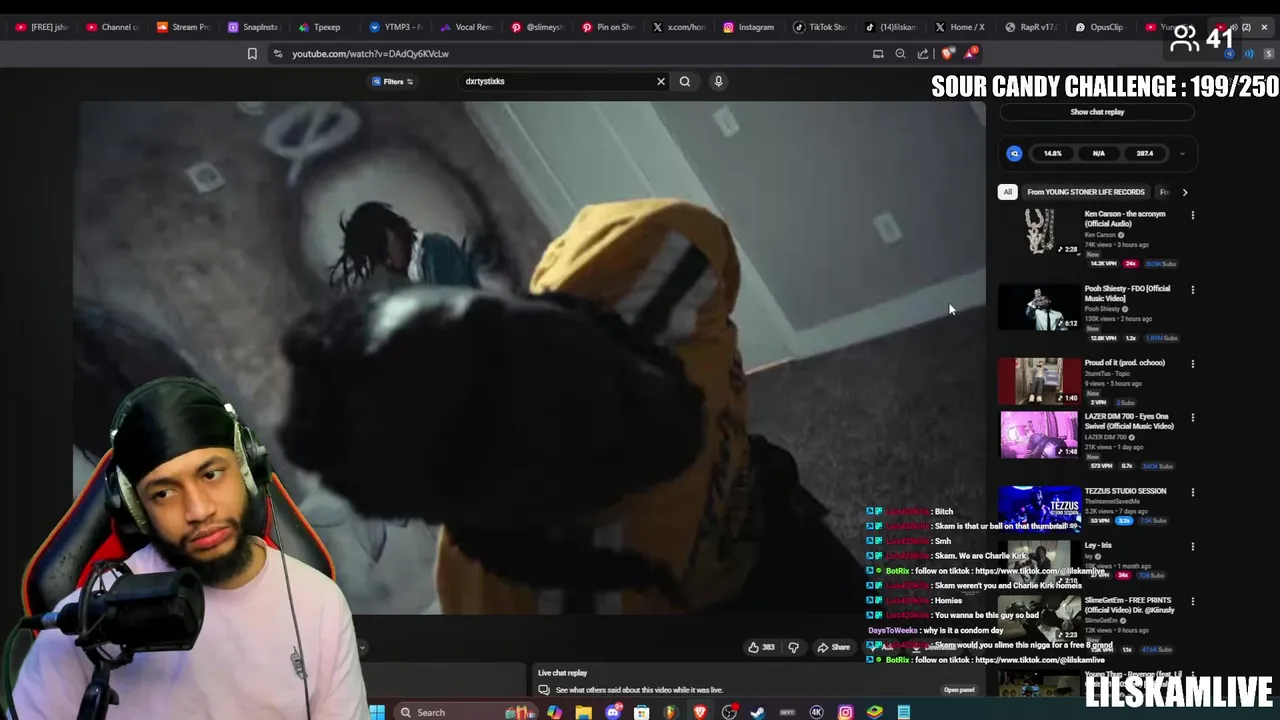This screenshot has height=720, width=1280.
Task: Open File Explorer from the taskbar
Action: [x=584, y=712]
